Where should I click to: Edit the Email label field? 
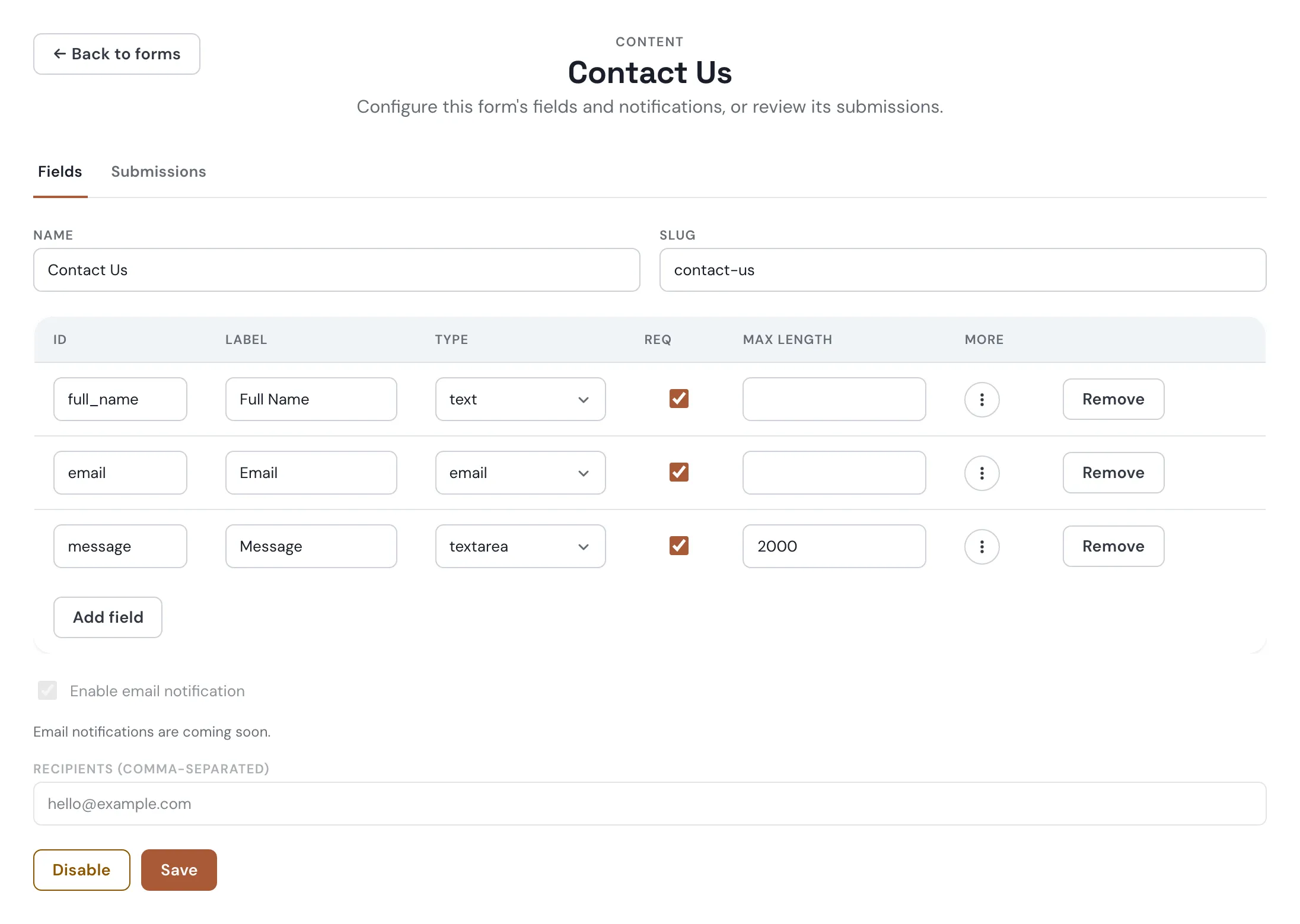(311, 473)
